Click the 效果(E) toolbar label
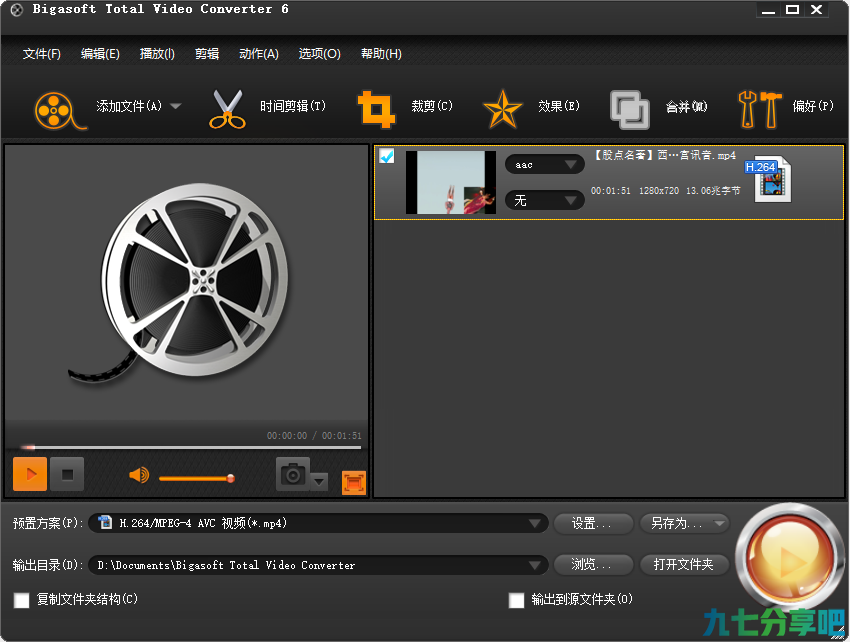Screen dimensions: 850x642 pyautogui.click(x=559, y=106)
